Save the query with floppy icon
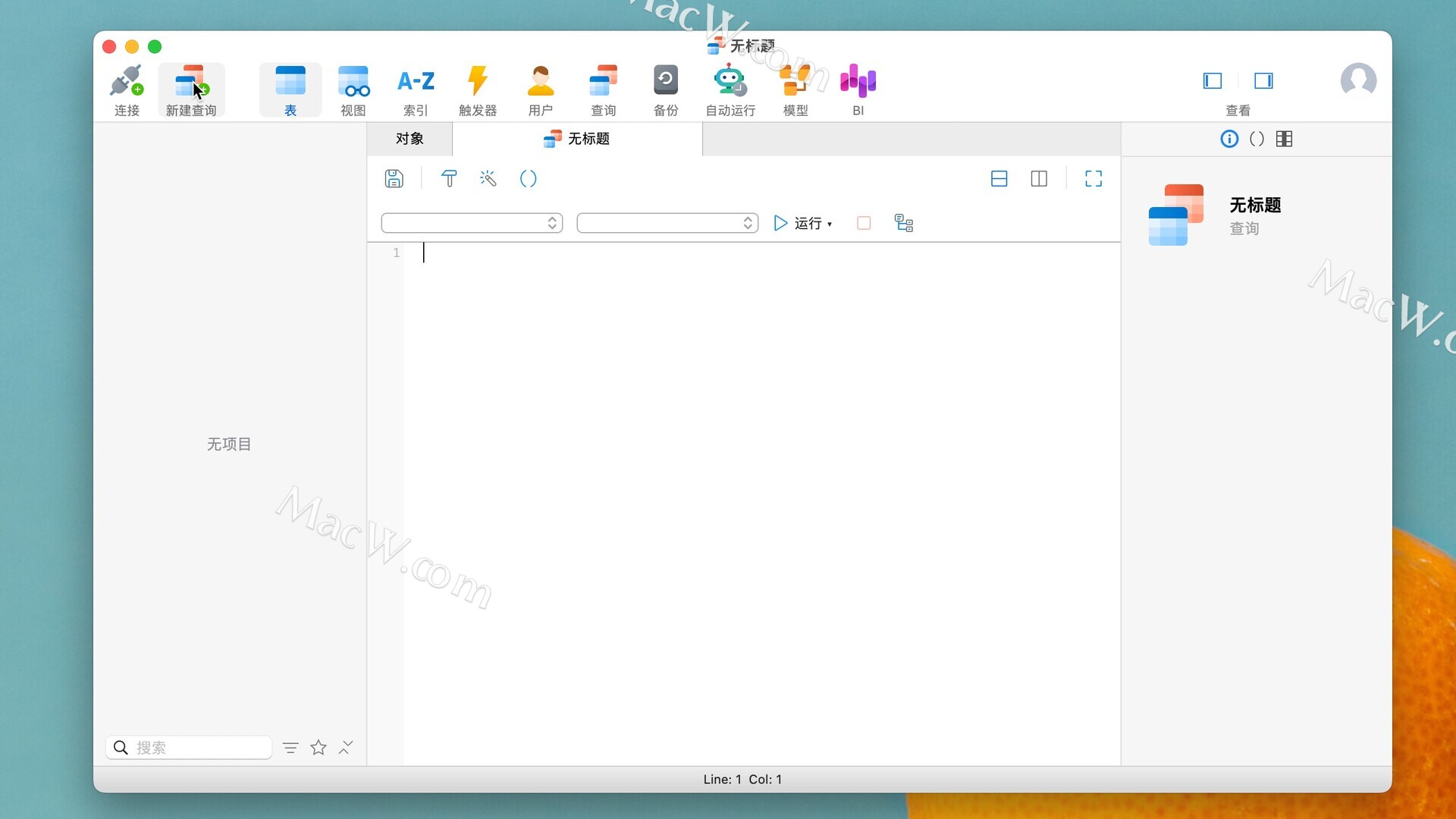Viewport: 1456px width, 819px height. 394,179
